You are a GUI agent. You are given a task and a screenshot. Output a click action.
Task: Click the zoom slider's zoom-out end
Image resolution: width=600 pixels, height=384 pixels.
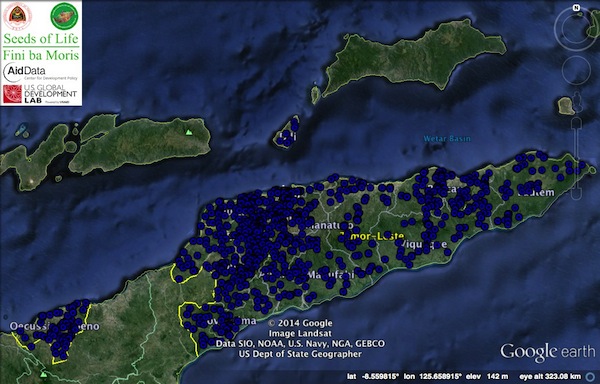[x=577, y=193]
